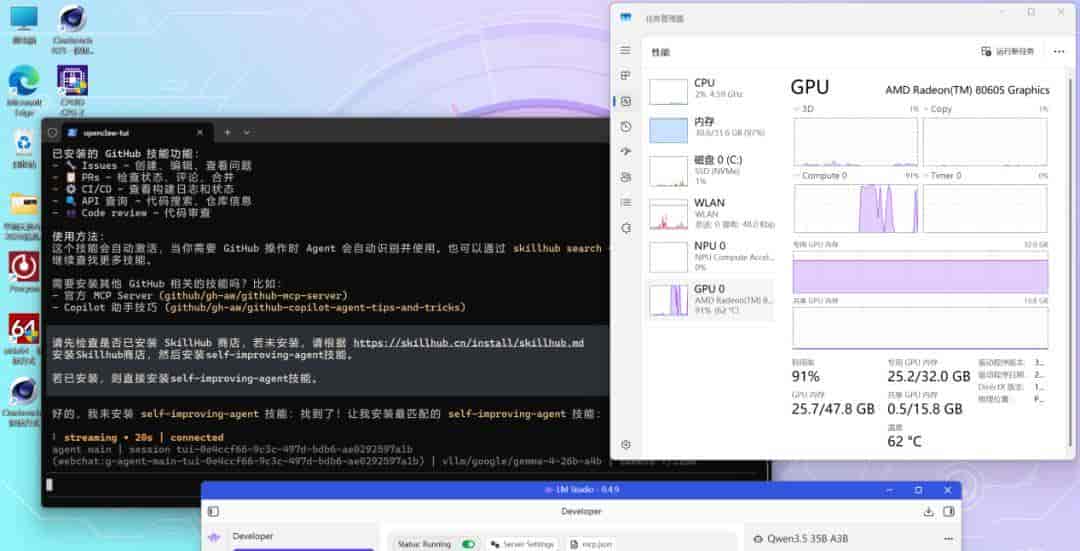Click the terminal input prompt line
This screenshot has width=1080, height=551.
tap(405, 485)
